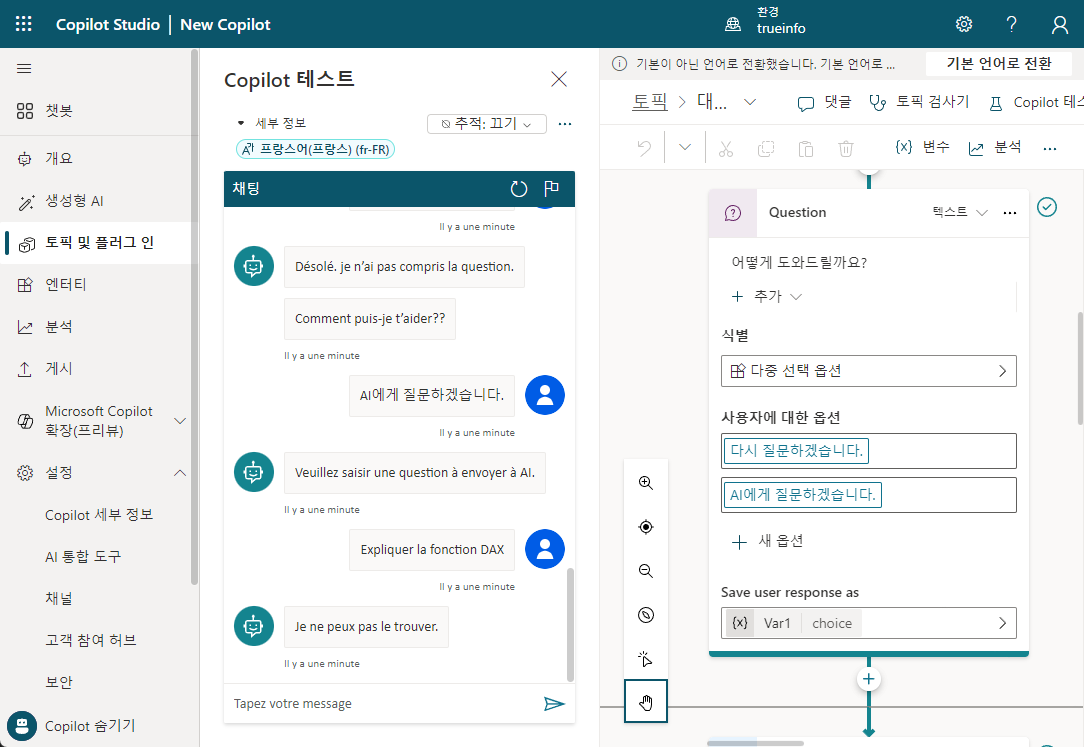Close the Copilot test panel
1084x747 pixels.
[559, 79]
